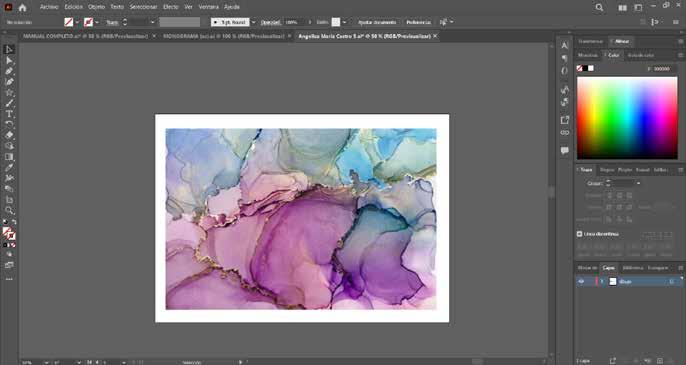Switch to MANUAL COMPLETO.ai document tab

[x=85, y=36]
